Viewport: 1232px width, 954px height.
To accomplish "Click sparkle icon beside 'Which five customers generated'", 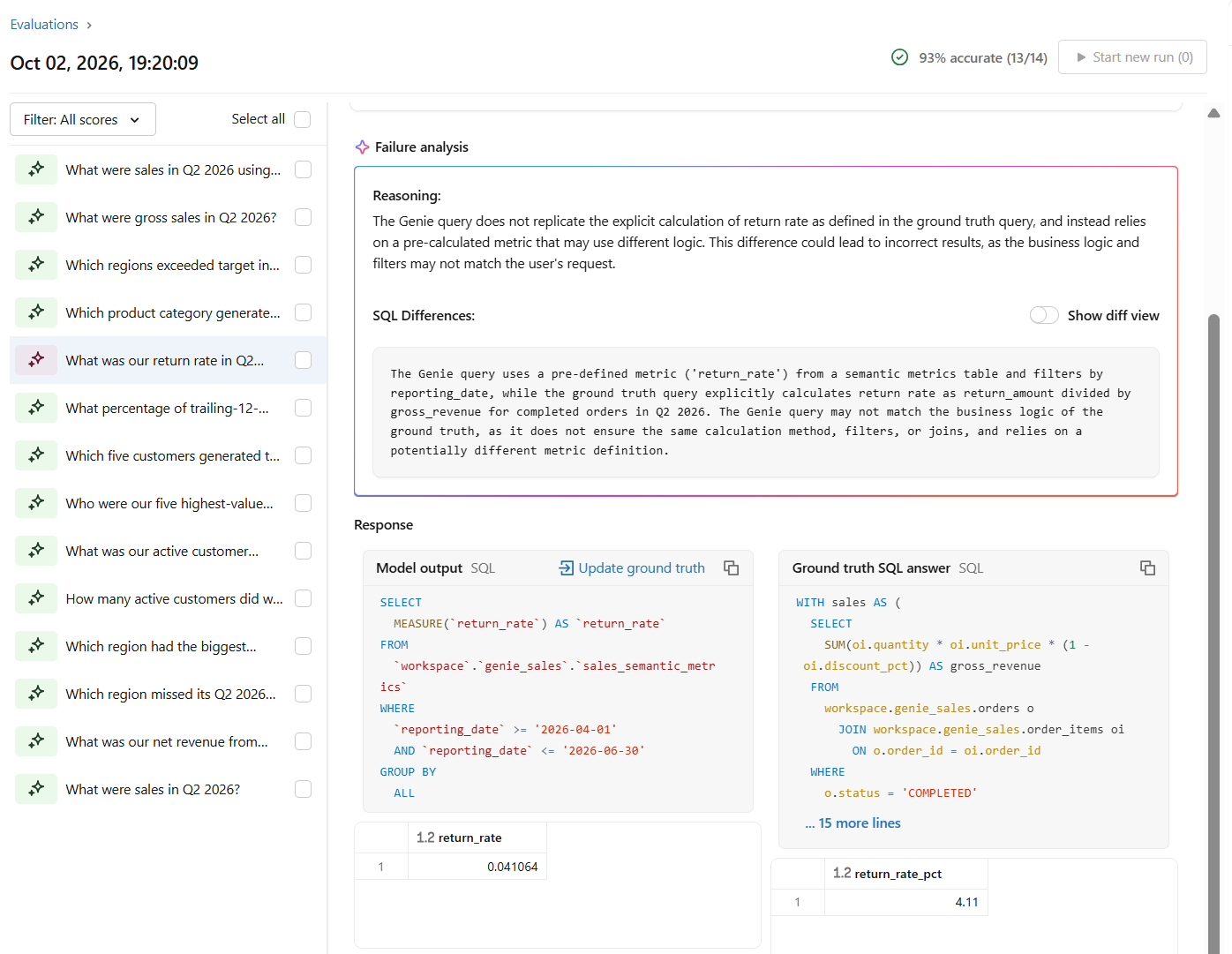I will (x=36, y=455).
